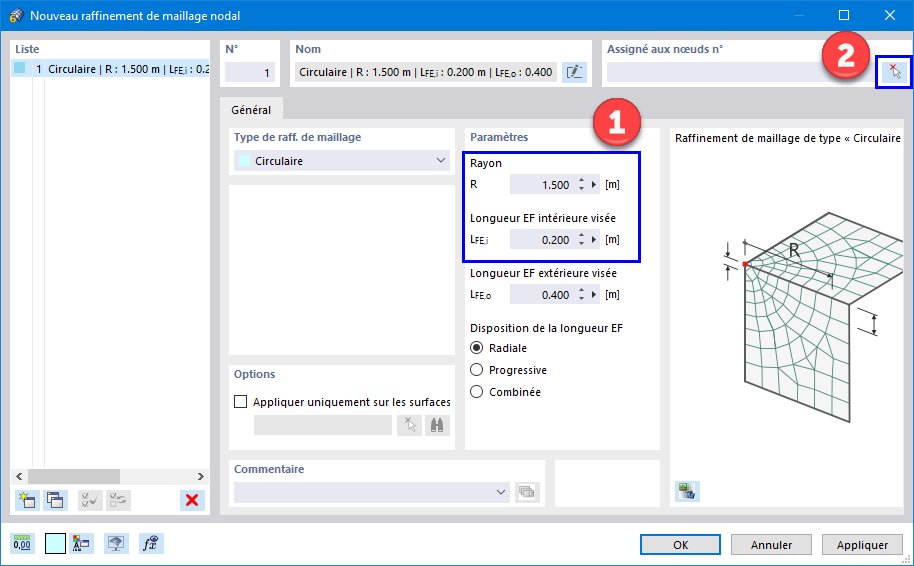
Task: Copy the selected list item
Action: 55,500
